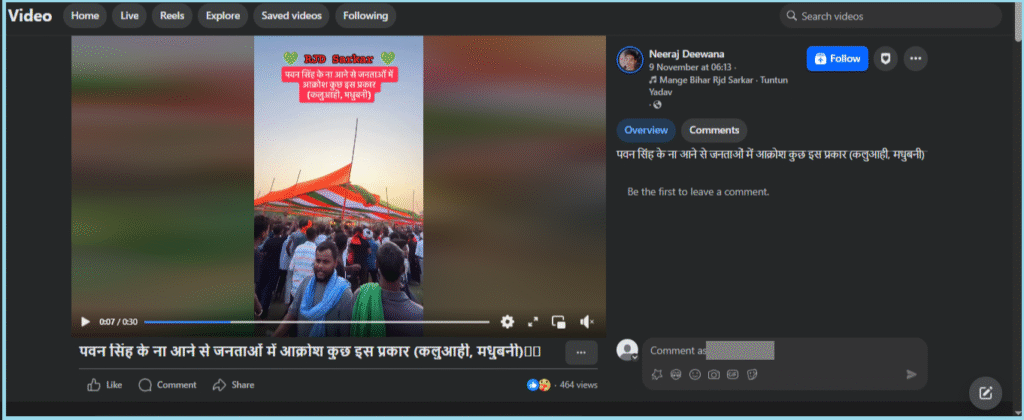Open three-dot menu beside video title
This screenshot has width=1024, height=420.
581,352
